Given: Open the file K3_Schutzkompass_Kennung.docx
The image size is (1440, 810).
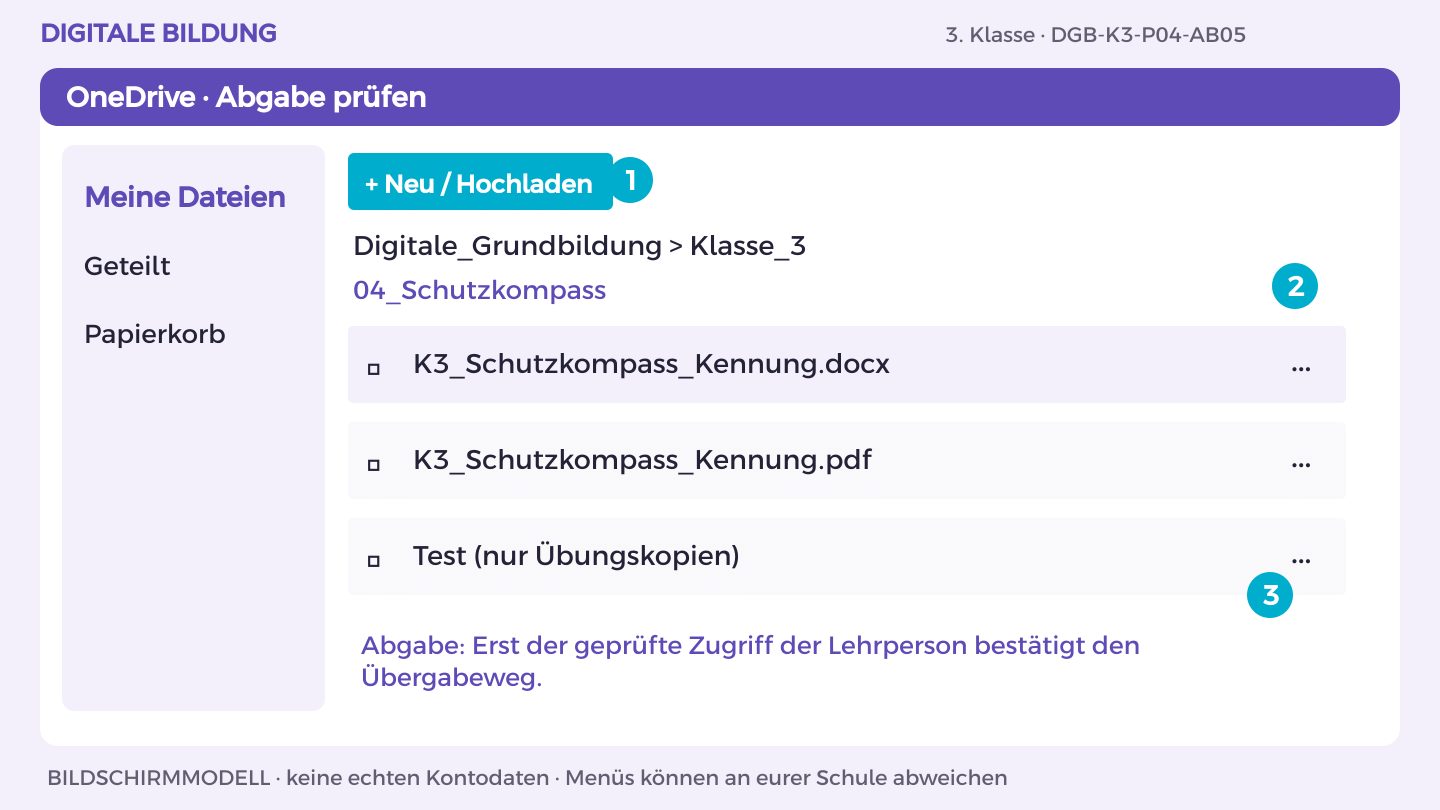Looking at the screenshot, I should point(651,364).
